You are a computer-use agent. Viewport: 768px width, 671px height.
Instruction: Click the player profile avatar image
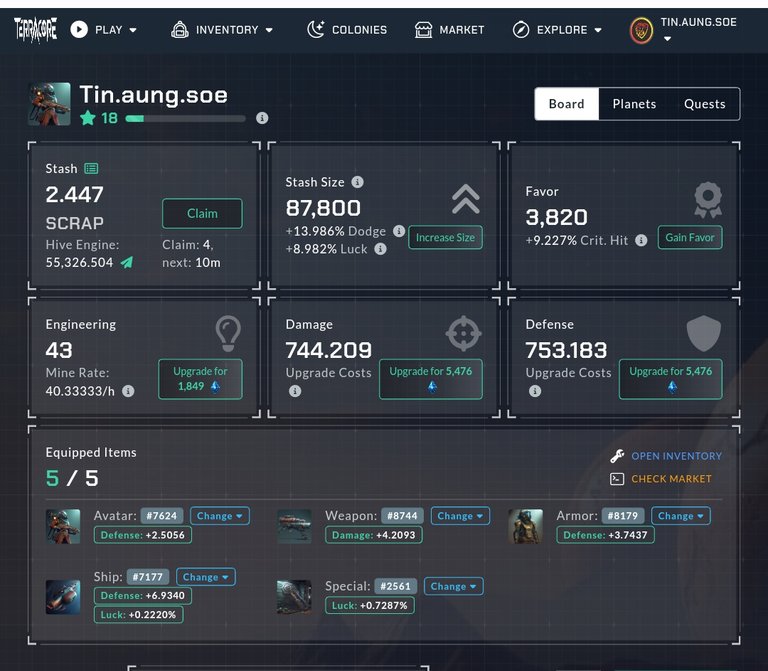point(49,104)
